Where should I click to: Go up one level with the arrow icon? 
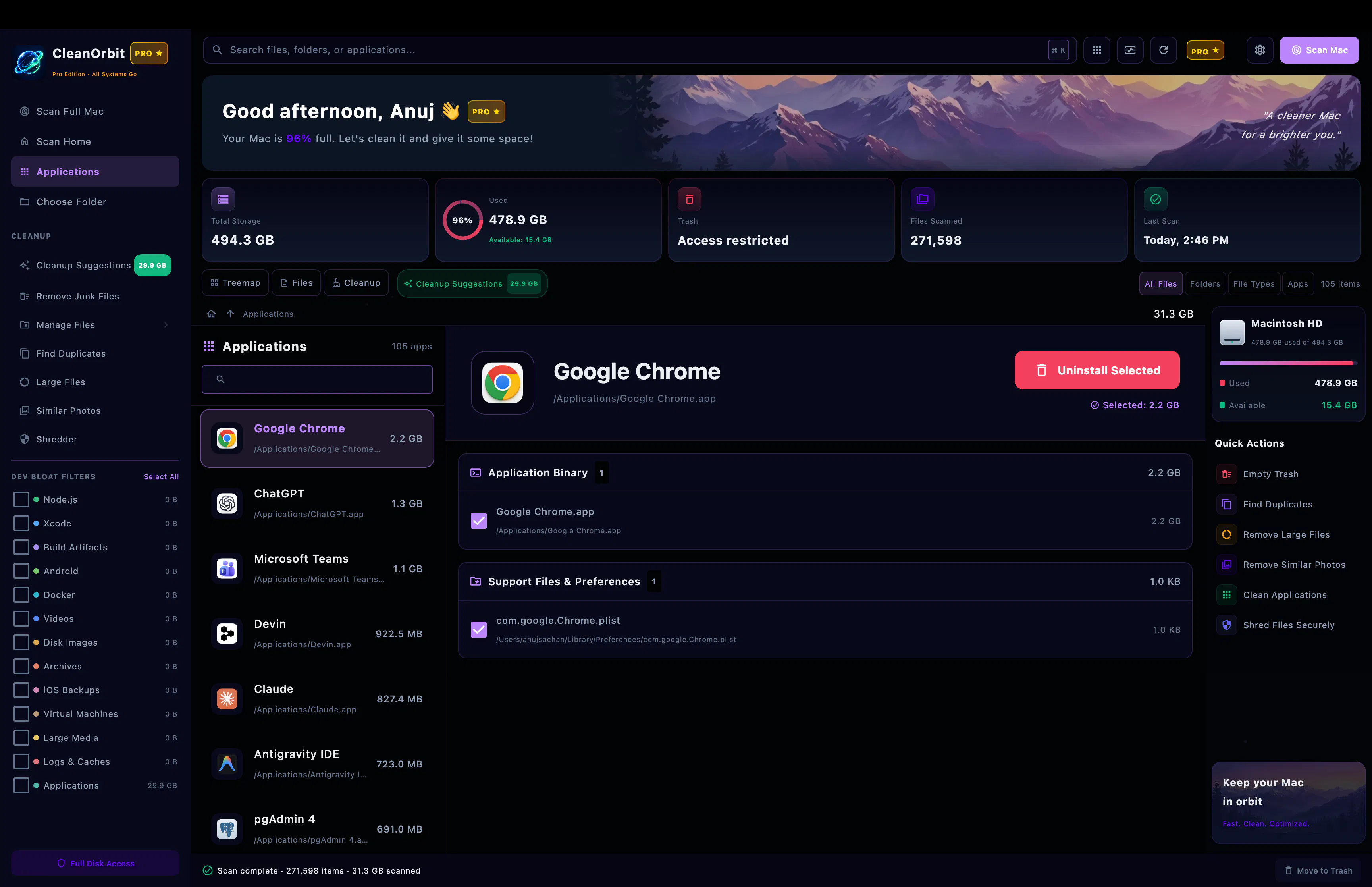point(230,314)
